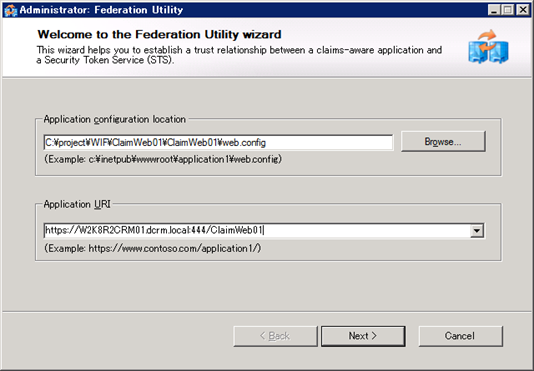Expand the Application URI dropdown arrow
The width and height of the screenshot is (534, 371).
point(477,231)
